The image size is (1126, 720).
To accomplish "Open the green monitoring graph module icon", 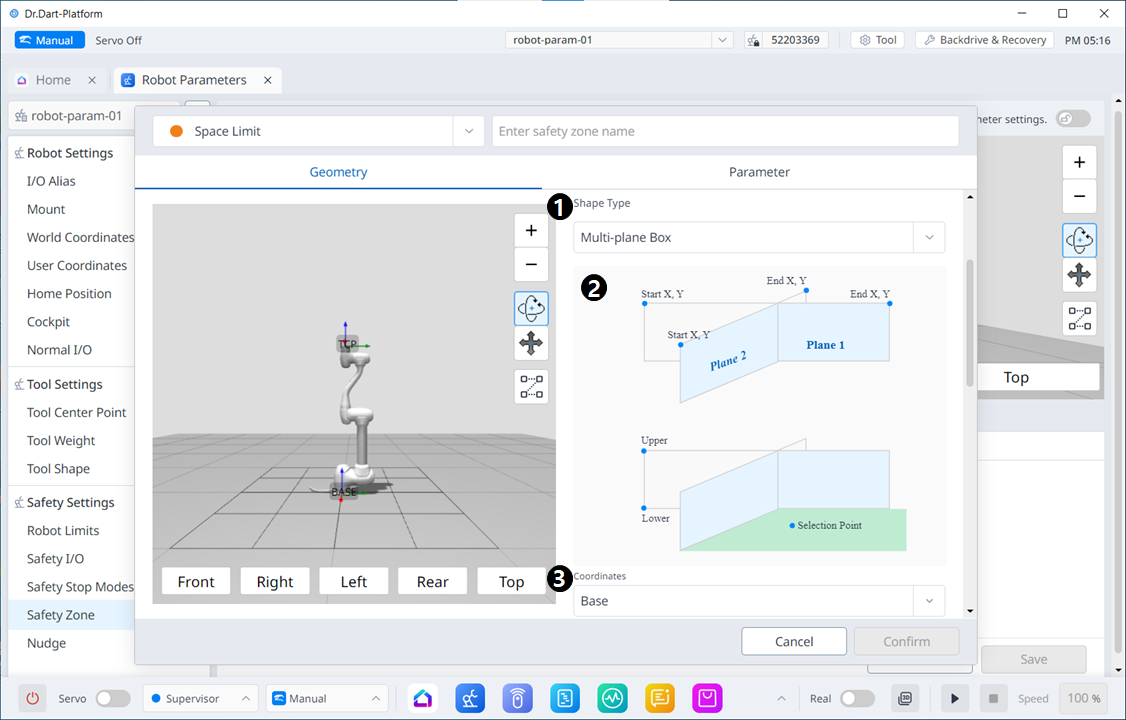I will click(613, 698).
